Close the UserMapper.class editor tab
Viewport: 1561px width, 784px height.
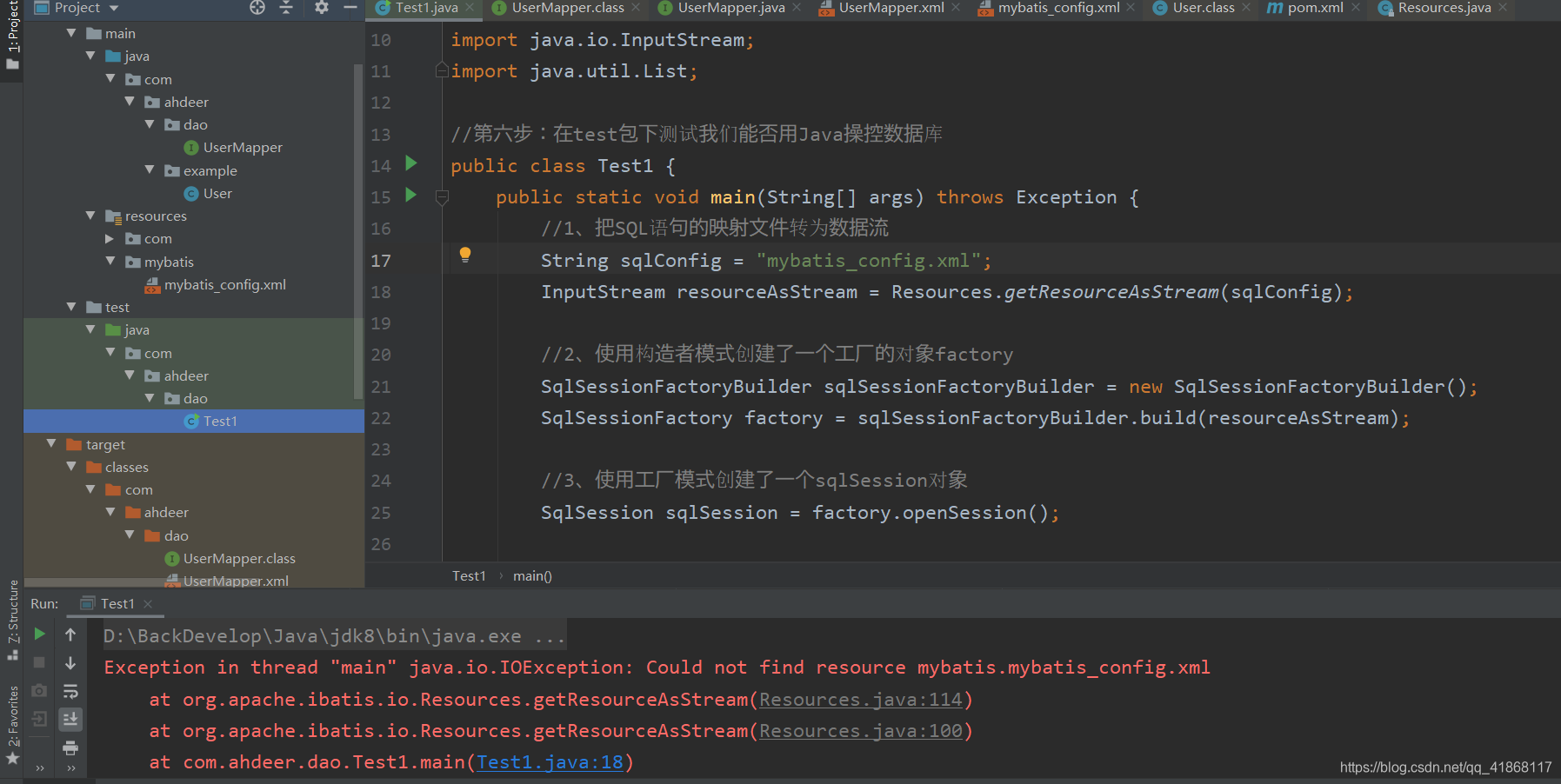pyautogui.click(x=637, y=8)
